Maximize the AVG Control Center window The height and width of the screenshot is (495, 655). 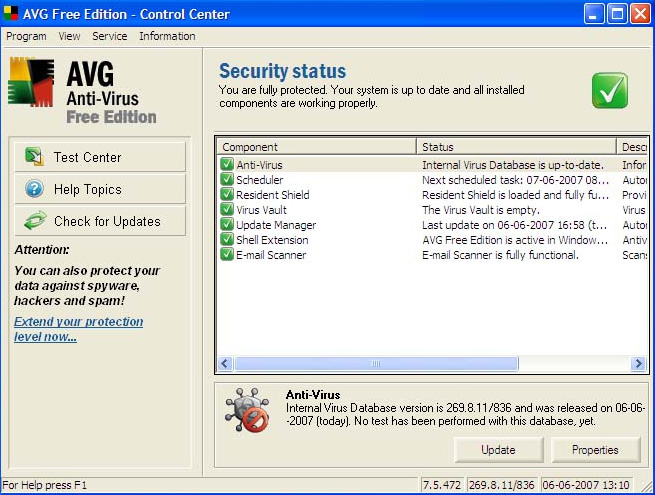(617, 14)
